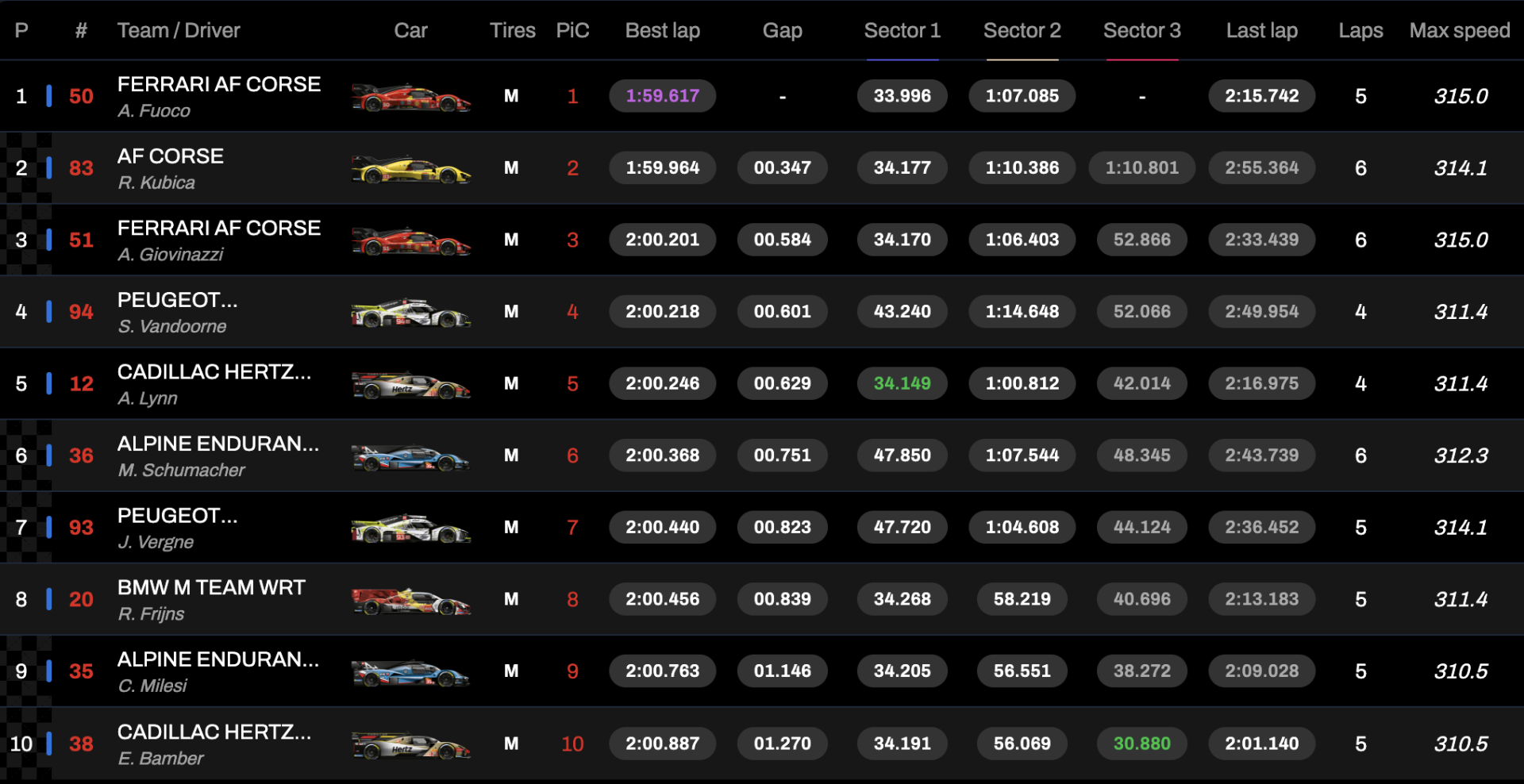Viewport: 1524px width, 784px height.
Task: Click the yellow #83 AF Corse car image
Action: tap(411, 169)
